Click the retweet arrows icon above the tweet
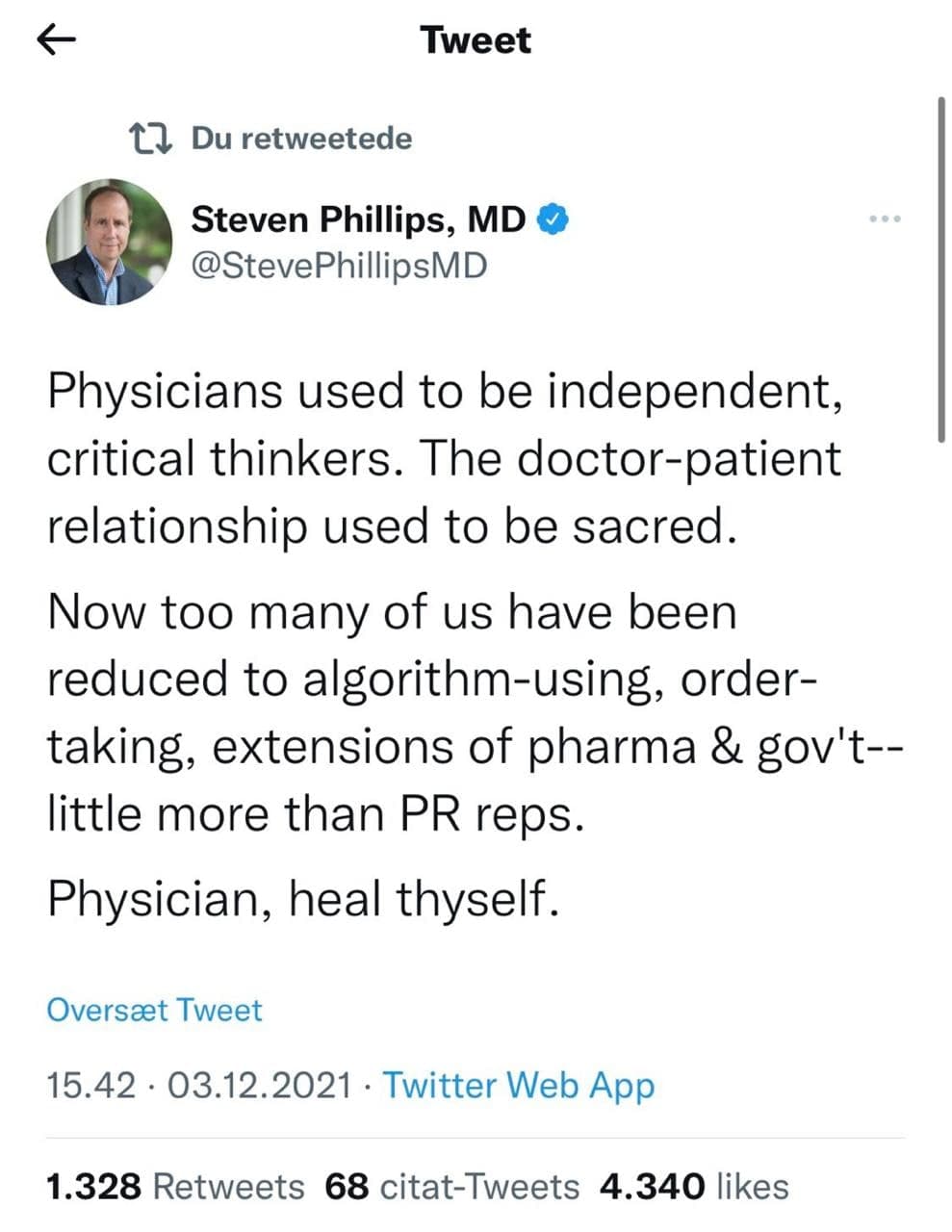The width and height of the screenshot is (952, 1232). click(x=151, y=140)
